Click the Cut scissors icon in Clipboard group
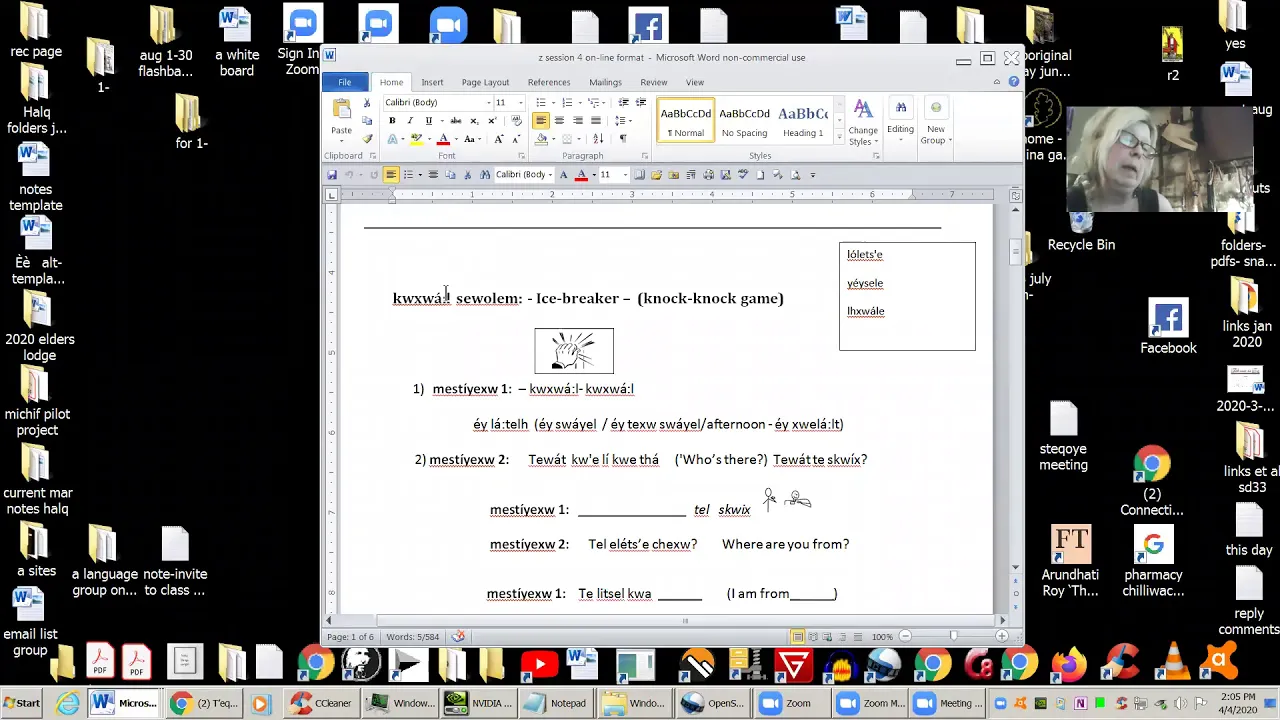This screenshot has height=720, width=1280. [x=367, y=103]
